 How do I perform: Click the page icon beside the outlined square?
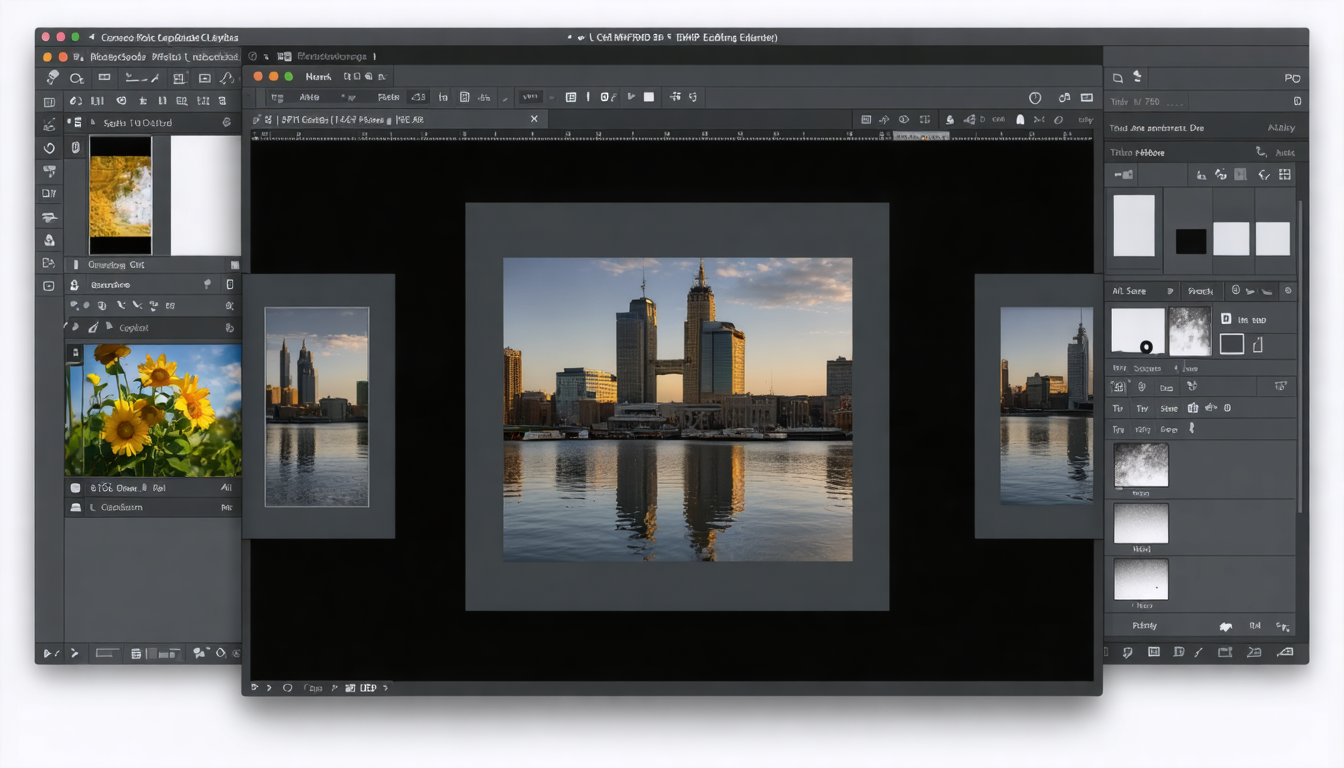[x=1258, y=345]
